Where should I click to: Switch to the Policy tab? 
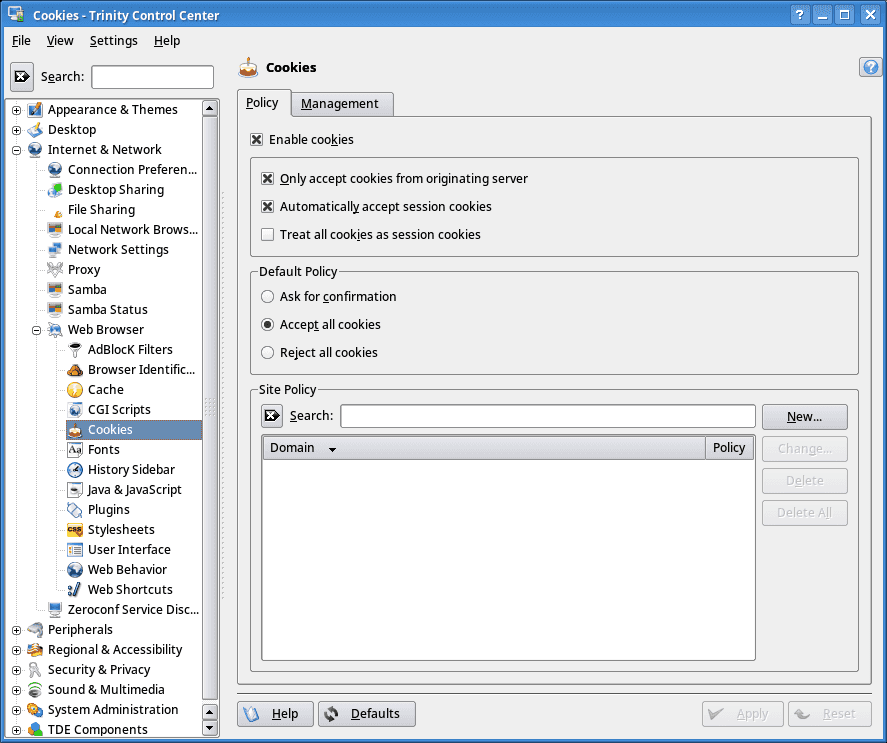click(262, 103)
